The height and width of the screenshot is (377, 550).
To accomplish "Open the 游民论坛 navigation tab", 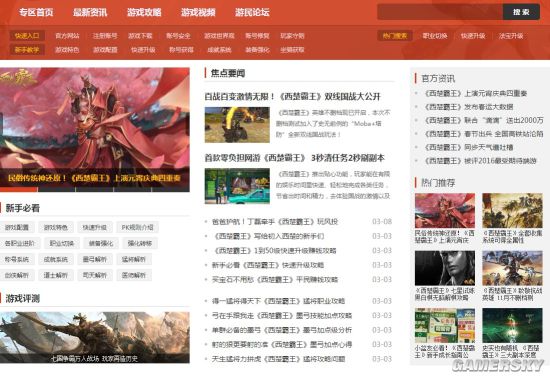I will 252,12.
